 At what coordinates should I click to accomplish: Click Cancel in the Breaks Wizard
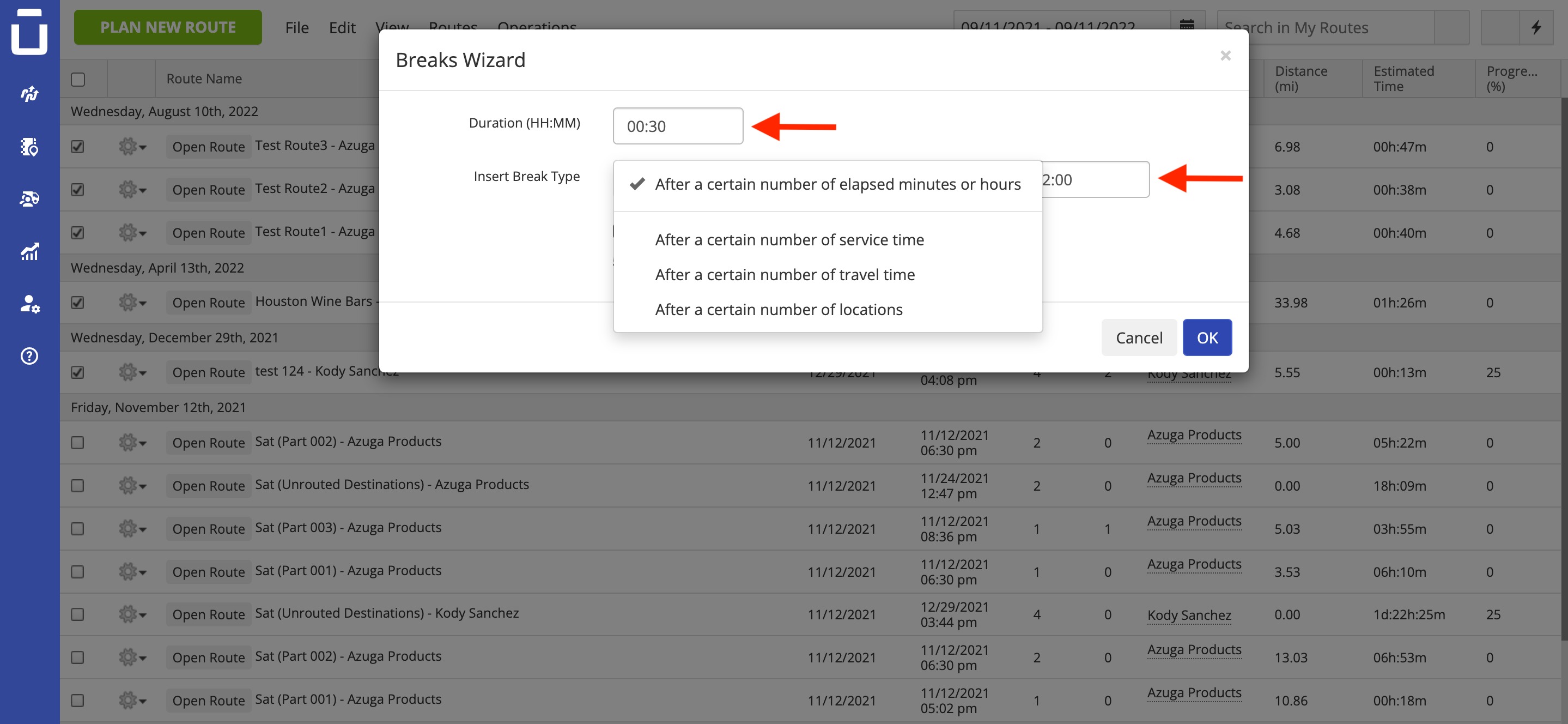(1139, 337)
